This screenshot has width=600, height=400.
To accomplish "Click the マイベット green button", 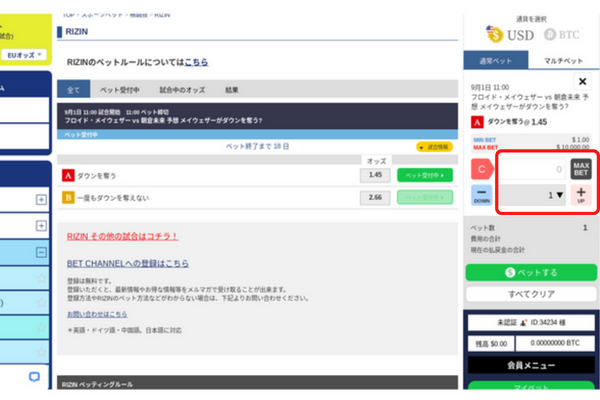I will pos(531,386).
